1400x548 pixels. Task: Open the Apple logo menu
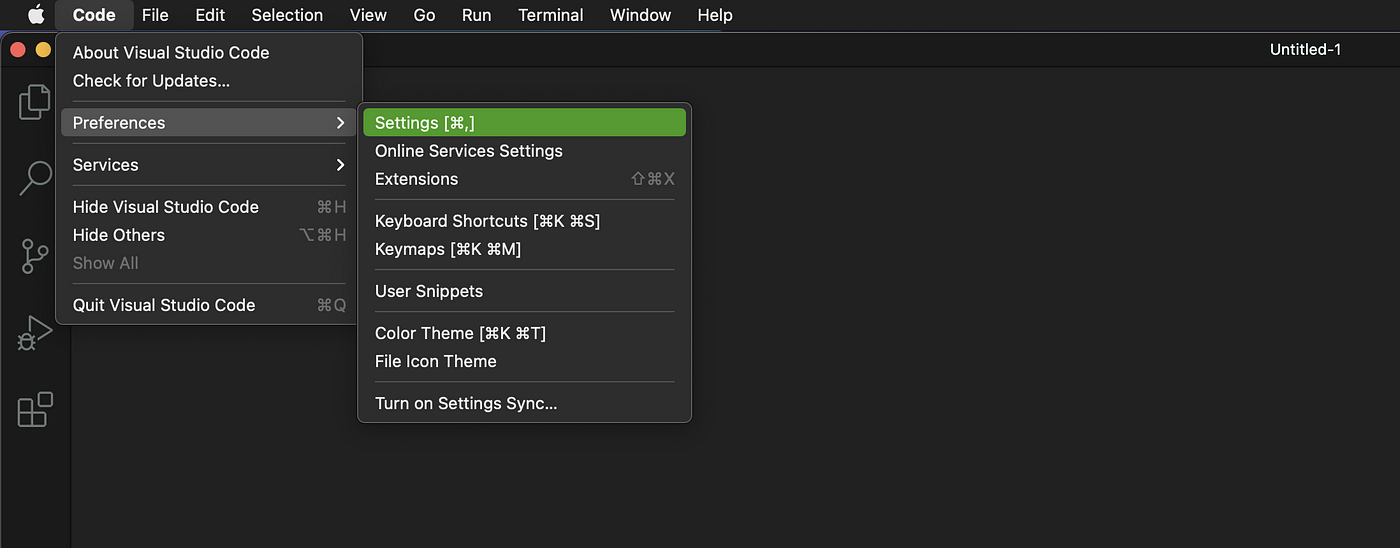coord(36,15)
